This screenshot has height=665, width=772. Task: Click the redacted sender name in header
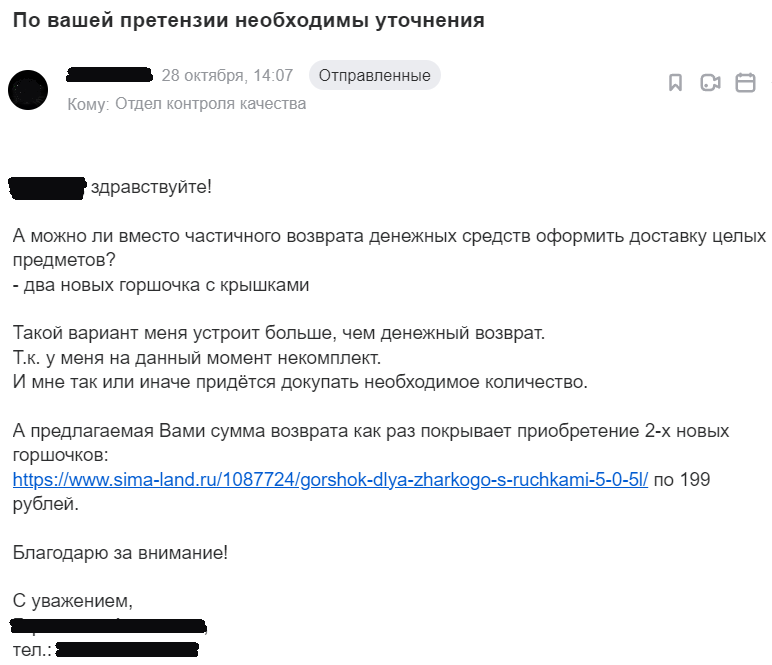[x=108, y=75]
